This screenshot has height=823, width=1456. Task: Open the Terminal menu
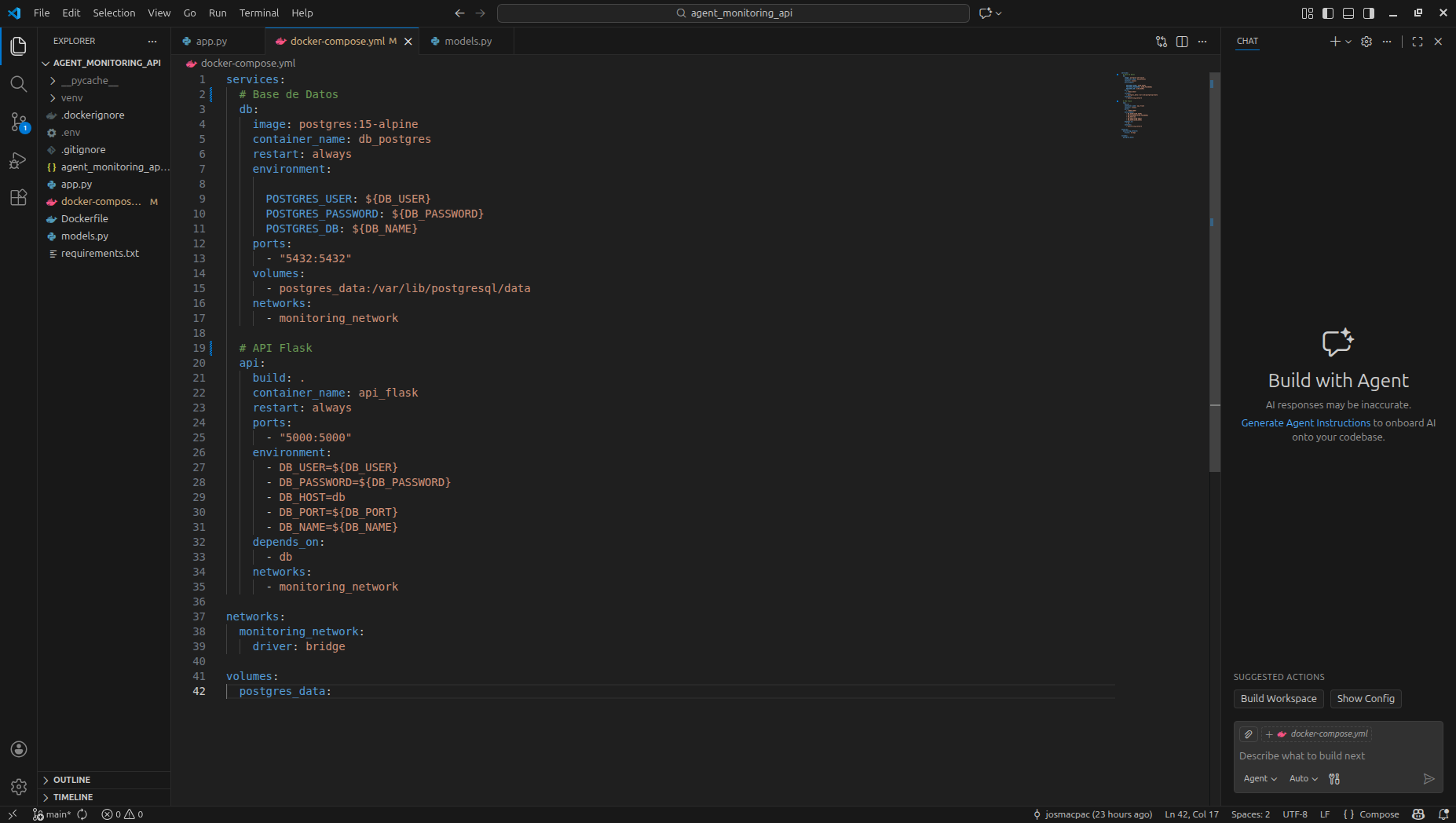pyautogui.click(x=258, y=13)
